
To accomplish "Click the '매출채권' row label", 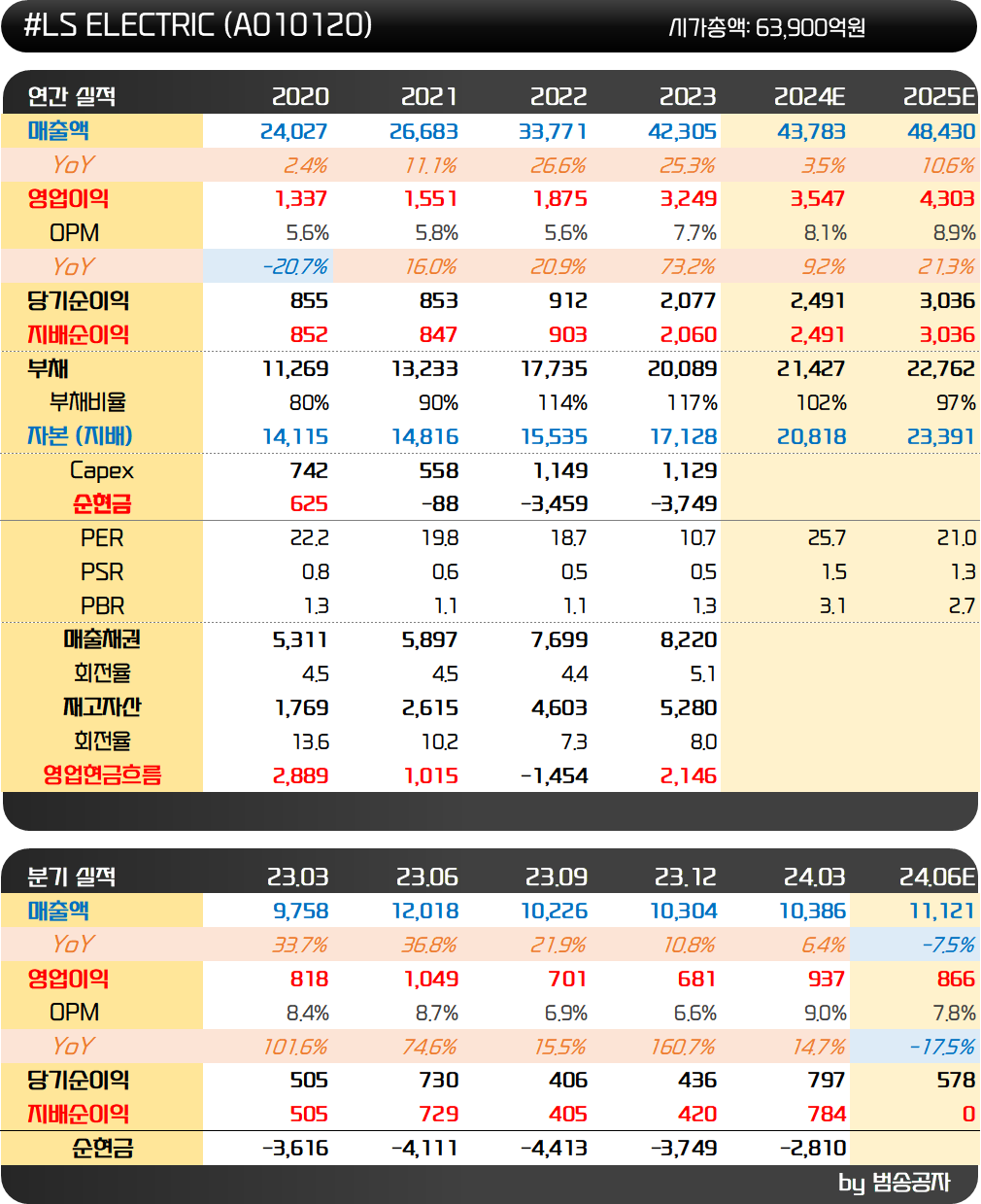I will click(x=102, y=638).
